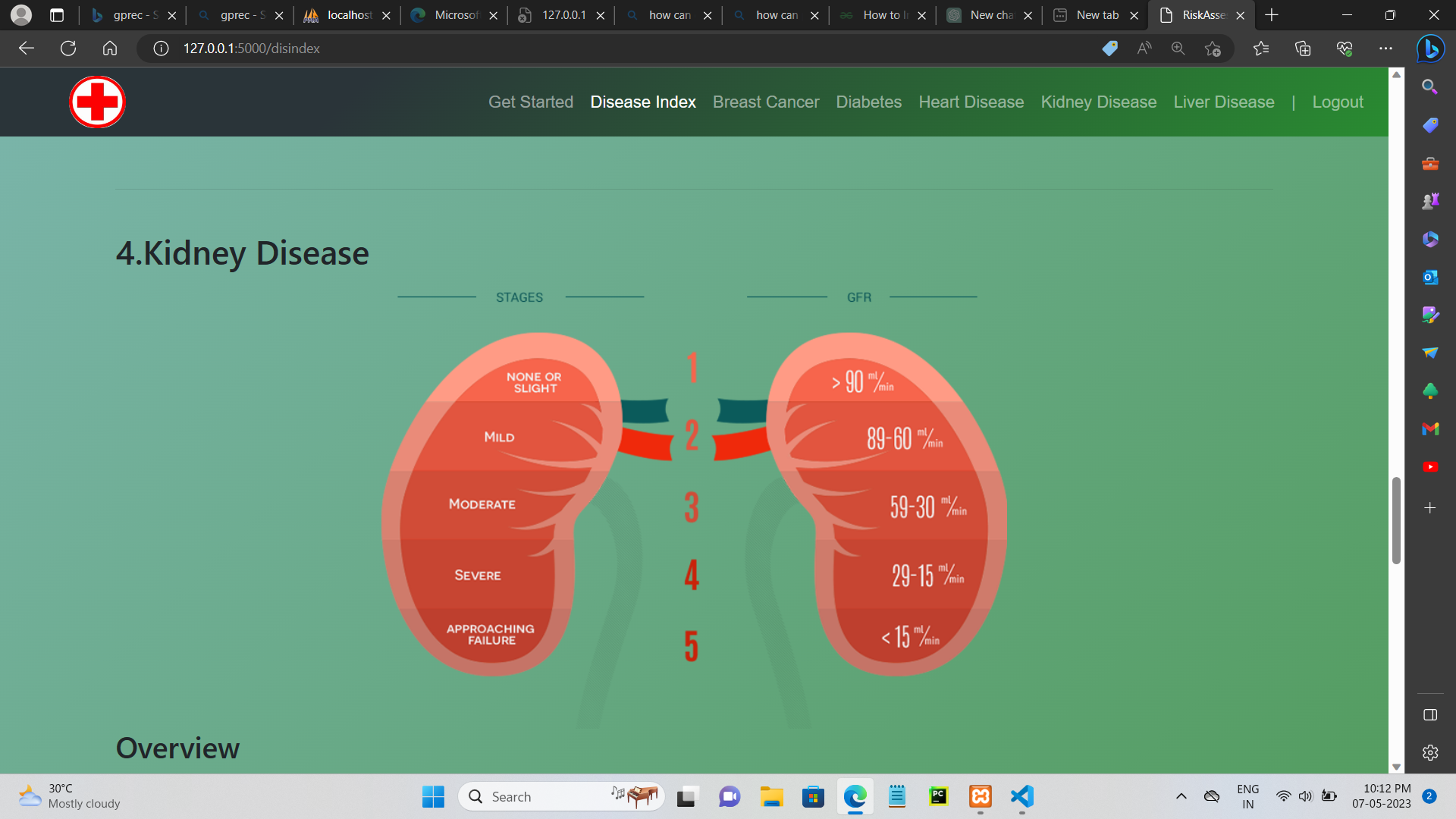Open the Liver Disease nav link
The image size is (1456, 819).
[1224, 102]
